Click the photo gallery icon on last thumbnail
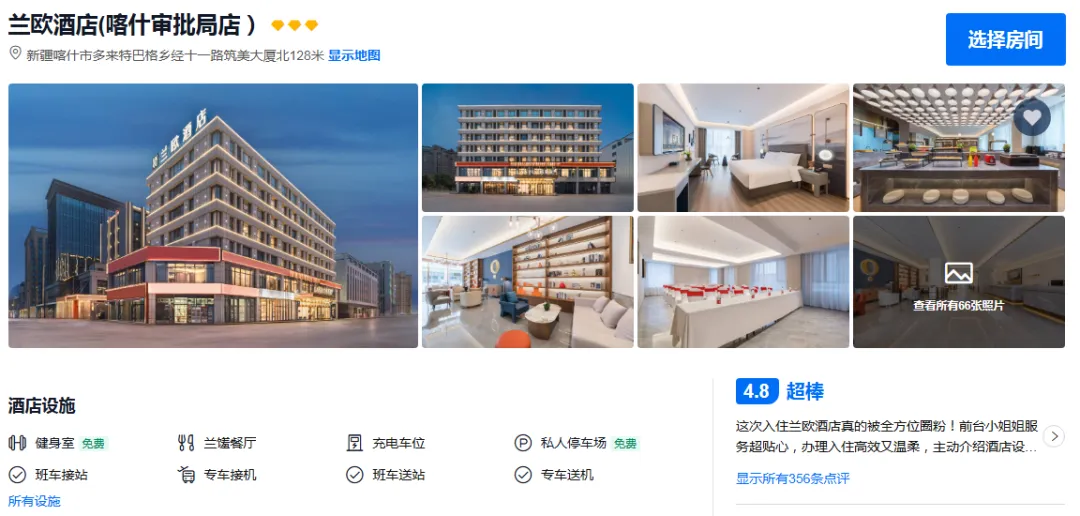This screenshot has width=1080, height=516. (959, 274)
